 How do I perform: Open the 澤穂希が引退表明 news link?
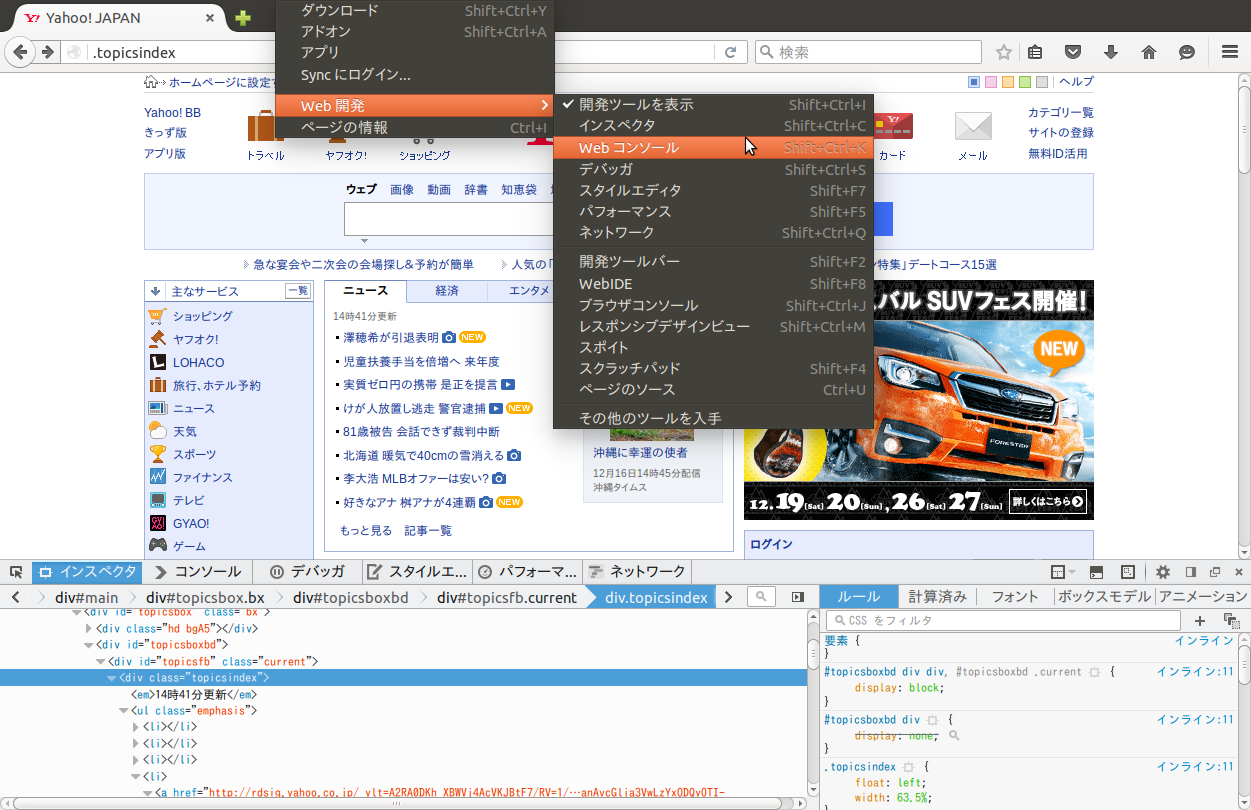(x=391, y=338)
